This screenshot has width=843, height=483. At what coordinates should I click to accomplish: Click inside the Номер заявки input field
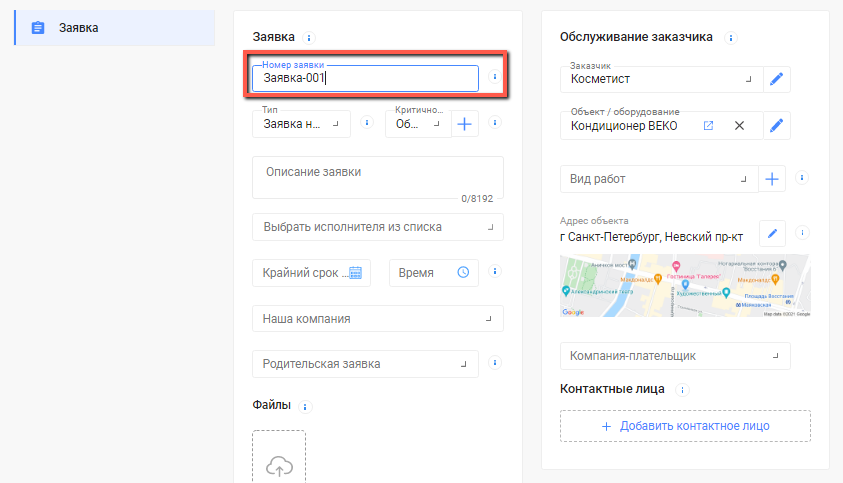[x=365, y=79]
